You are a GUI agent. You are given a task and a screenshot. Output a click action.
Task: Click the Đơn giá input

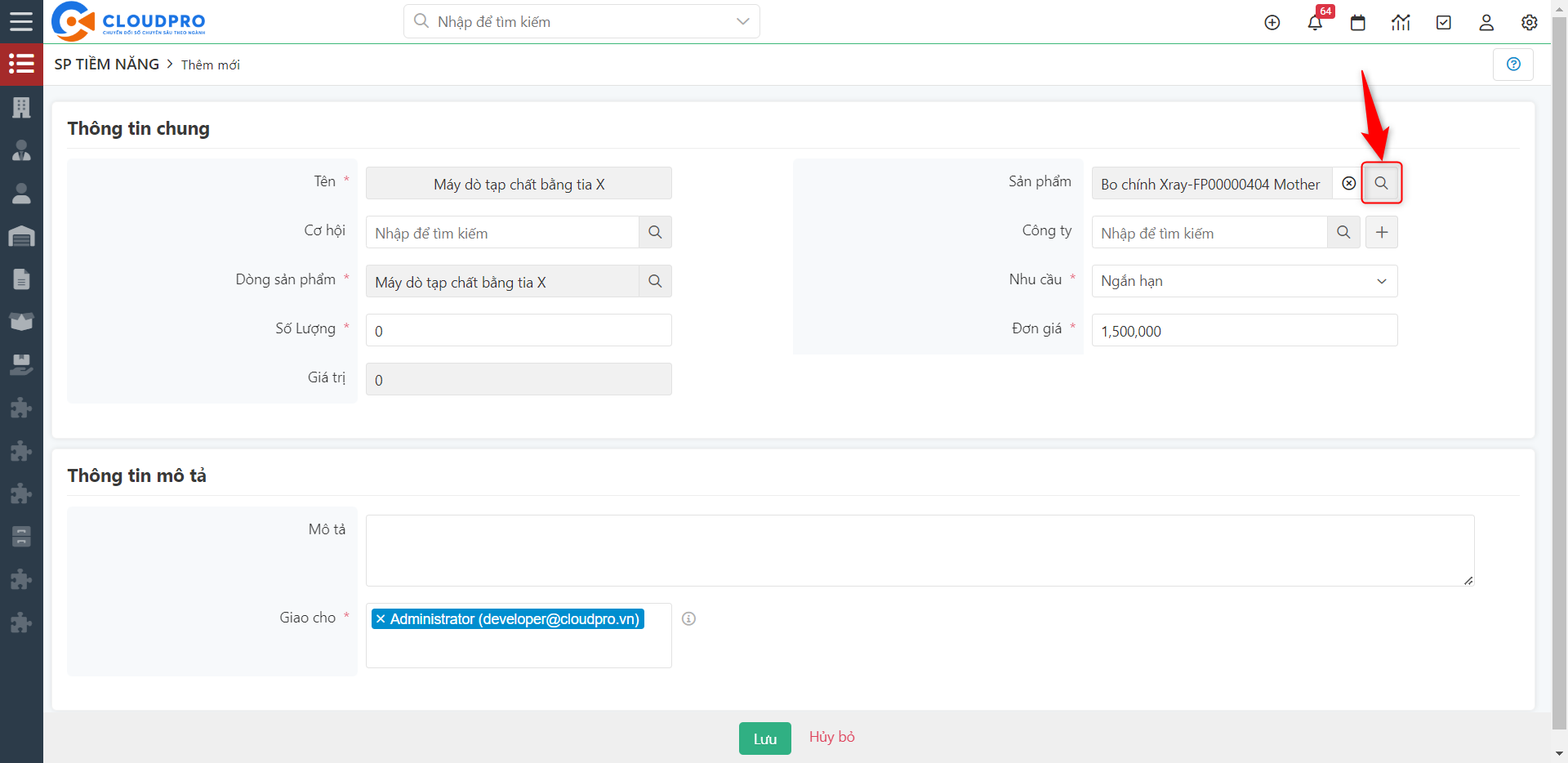point(1245,330)
